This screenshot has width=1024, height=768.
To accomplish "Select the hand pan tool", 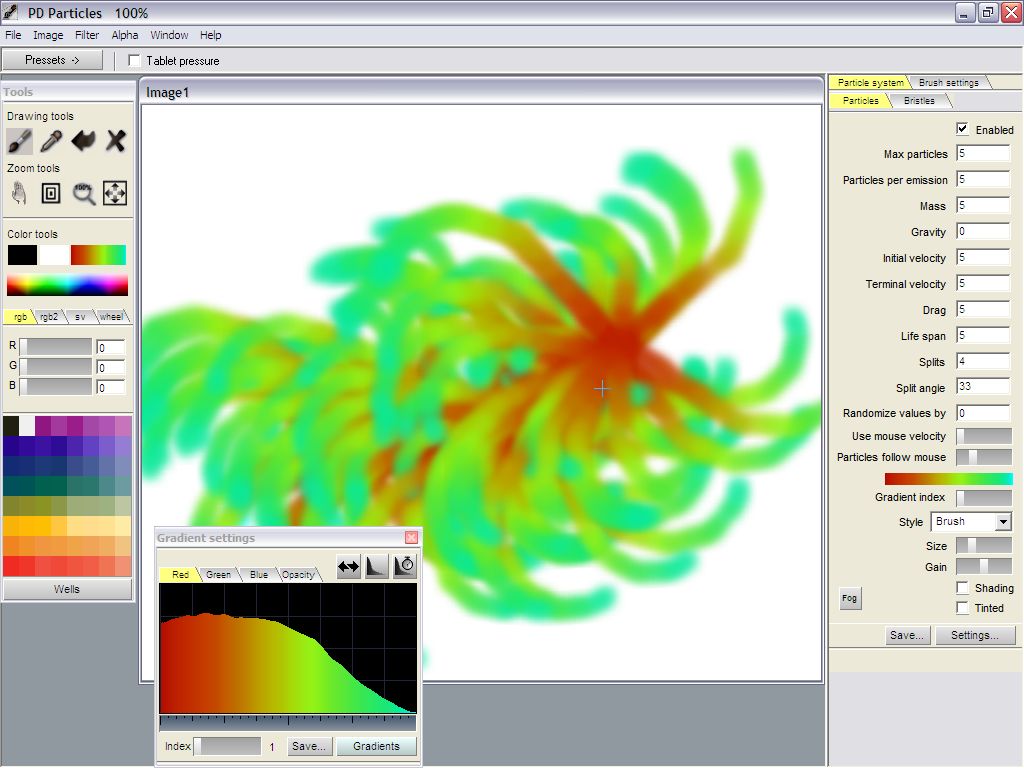I will pos(20,193).
